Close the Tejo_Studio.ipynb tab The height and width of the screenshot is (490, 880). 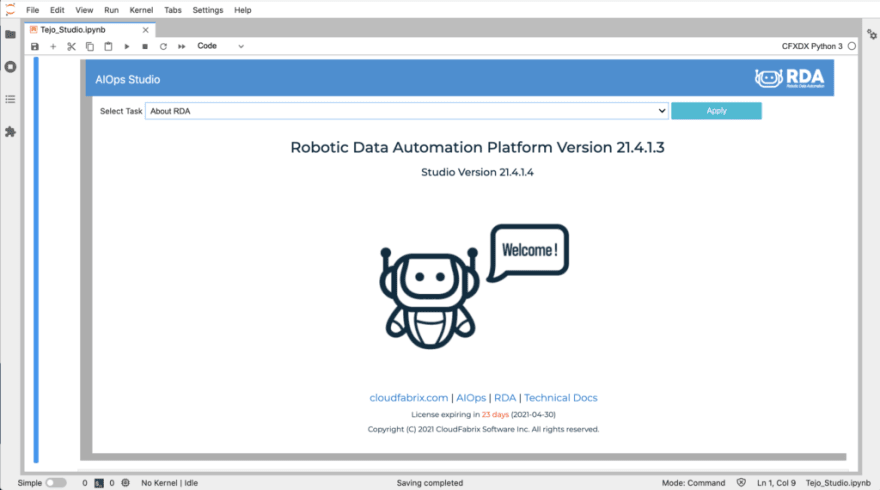pos(145,30)
